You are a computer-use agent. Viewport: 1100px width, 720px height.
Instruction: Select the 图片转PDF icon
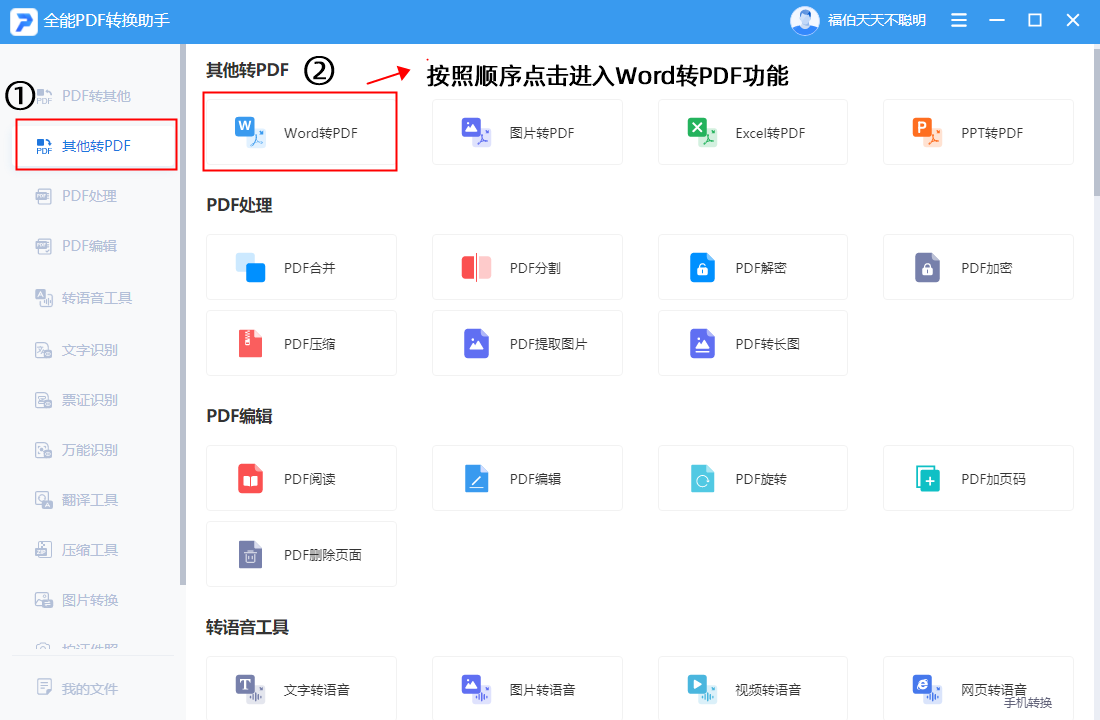(476, 133)
